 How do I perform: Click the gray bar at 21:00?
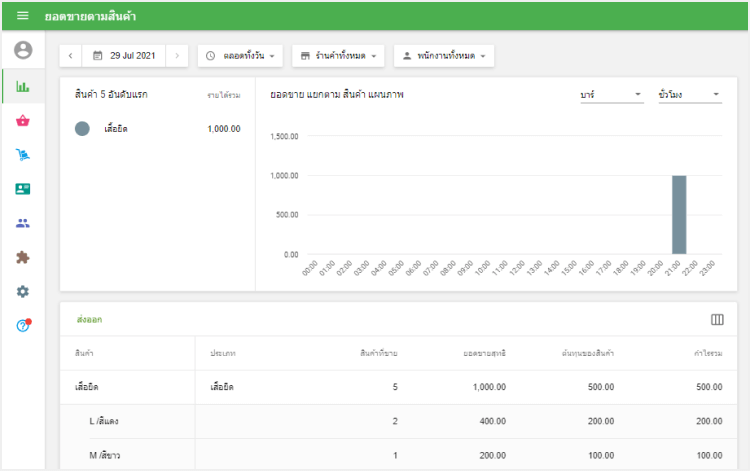(x=679, y=215)
